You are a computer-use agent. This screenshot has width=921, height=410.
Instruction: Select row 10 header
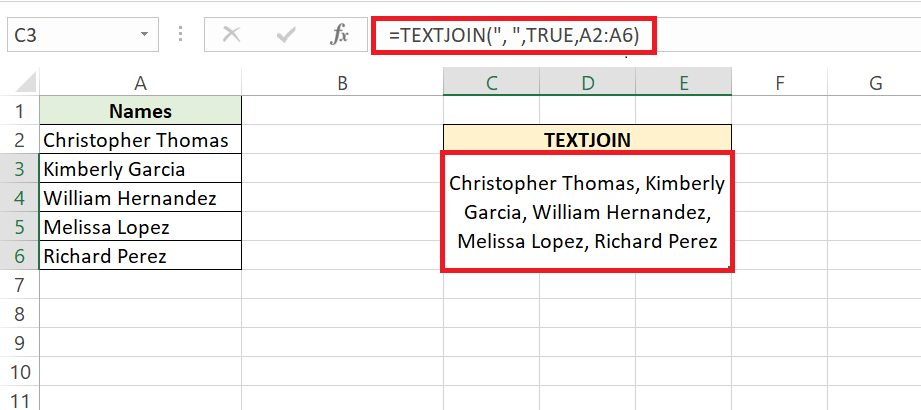[x=20, y=373]
